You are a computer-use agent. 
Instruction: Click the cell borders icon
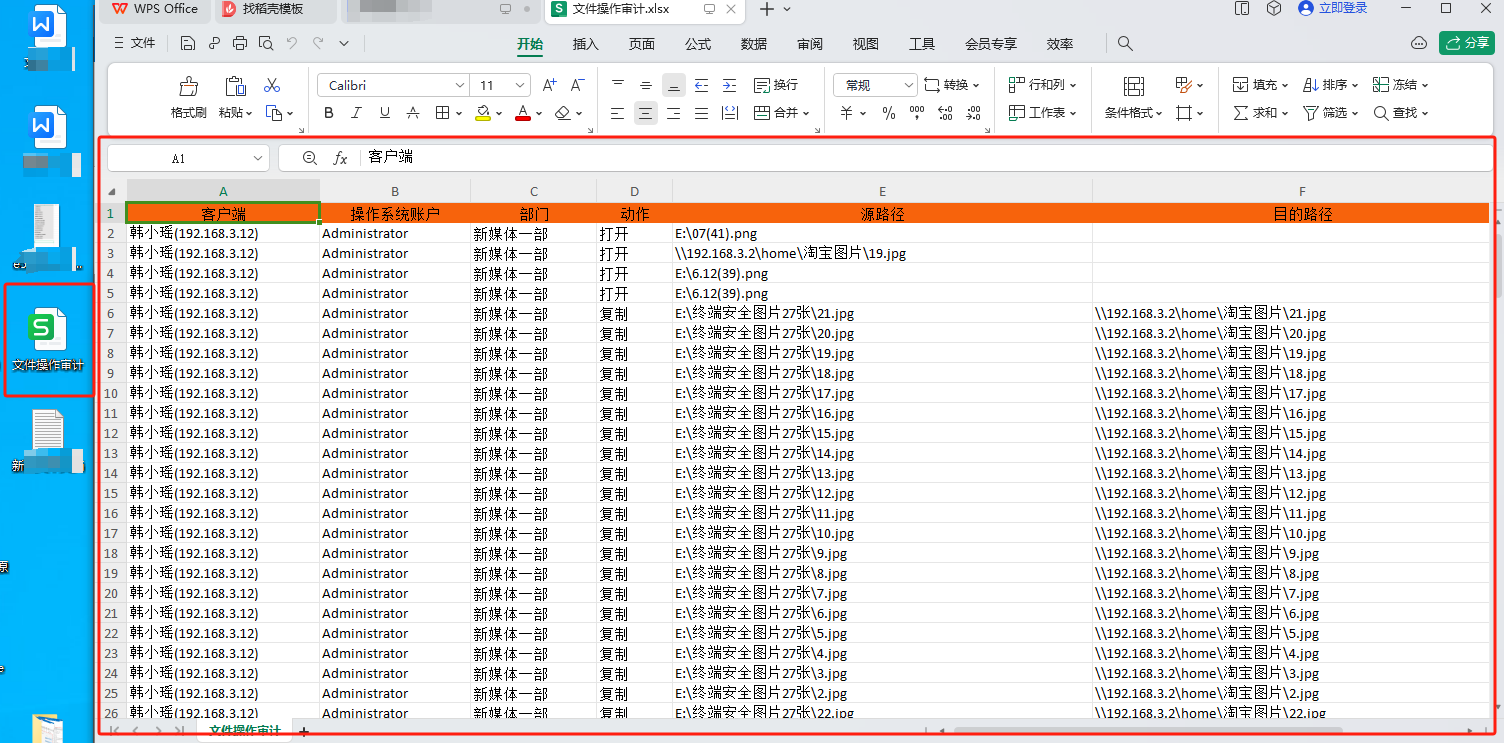[442, 113]
